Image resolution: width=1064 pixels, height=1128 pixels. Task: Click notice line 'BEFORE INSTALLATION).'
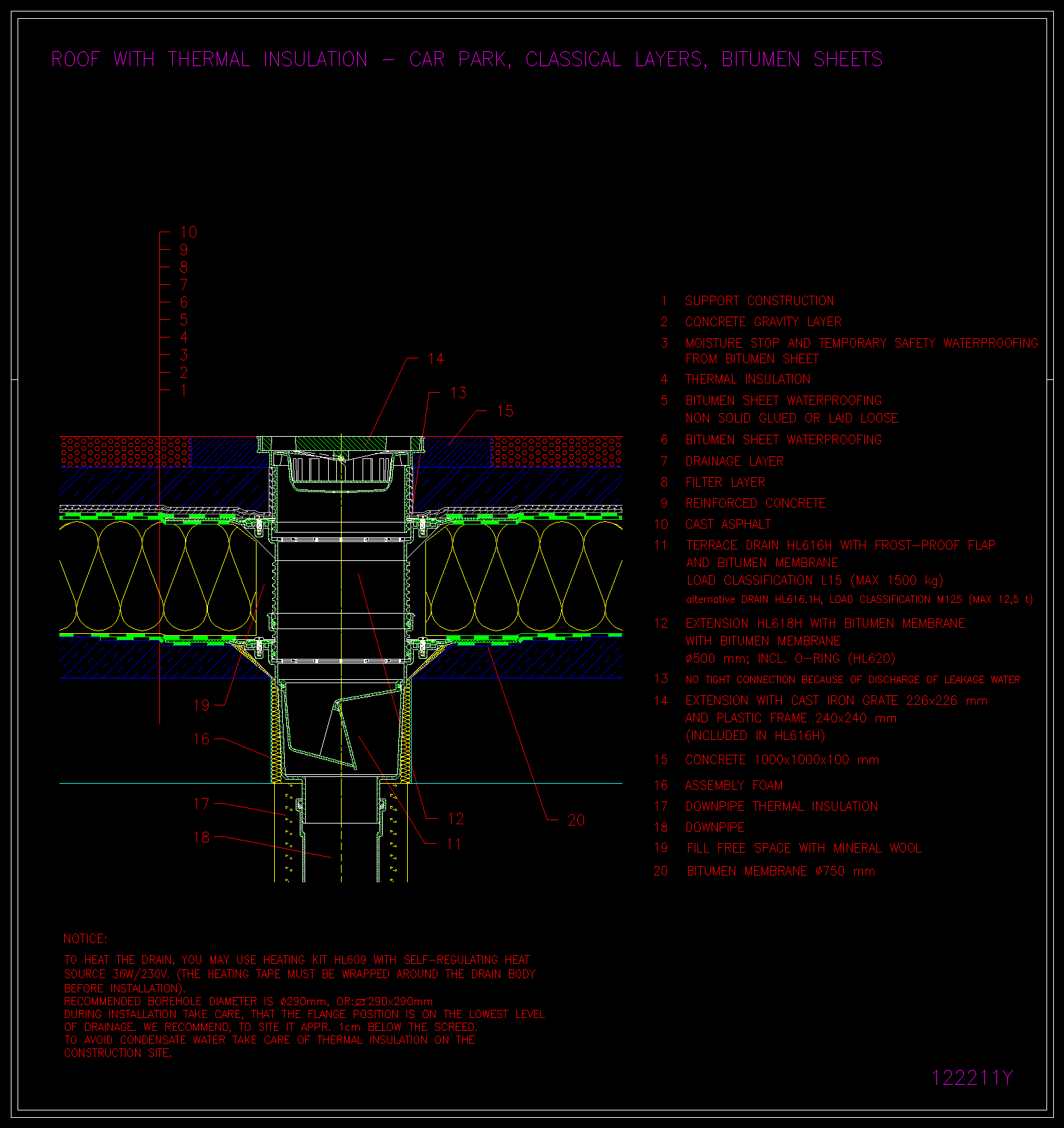pyautogui.click(x=125, y=988)
